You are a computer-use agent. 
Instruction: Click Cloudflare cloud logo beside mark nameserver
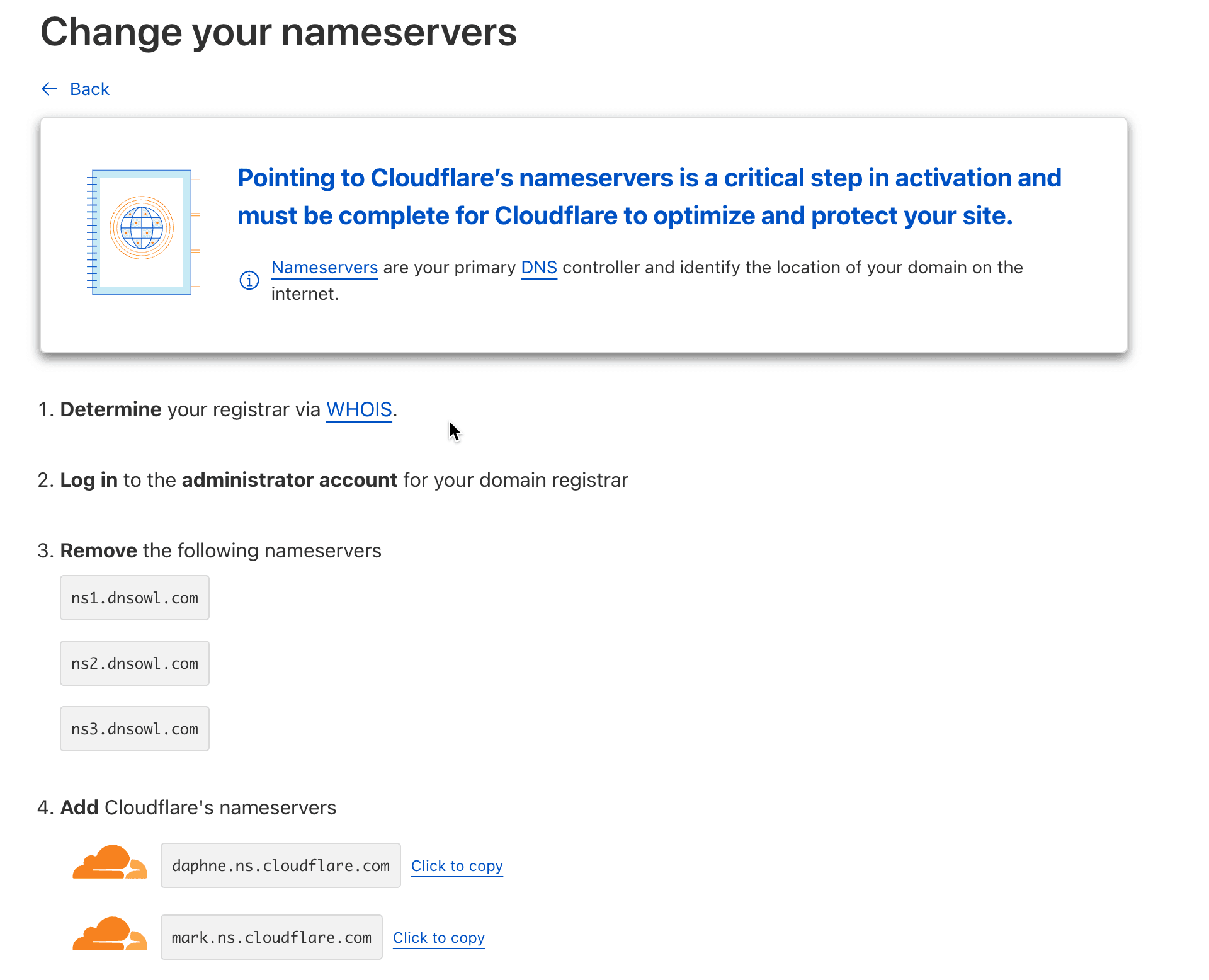point(110,934)
